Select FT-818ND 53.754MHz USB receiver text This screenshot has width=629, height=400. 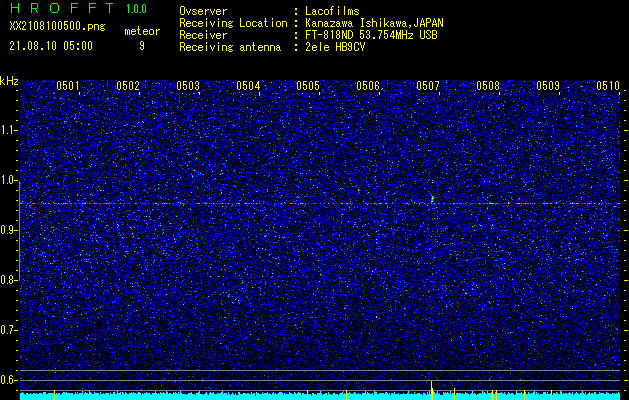pos(371,35)
